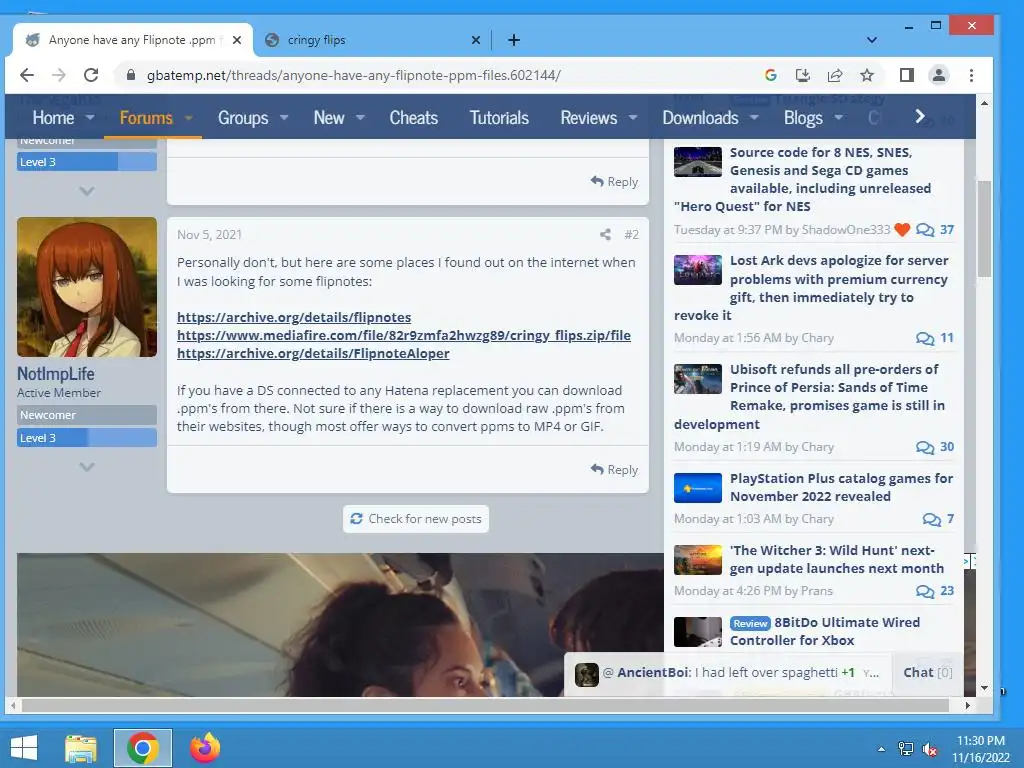Click the comments icon with 37 replies
Image resolution: width=1024 pixels, height=768 pixels.
[925, 230]
